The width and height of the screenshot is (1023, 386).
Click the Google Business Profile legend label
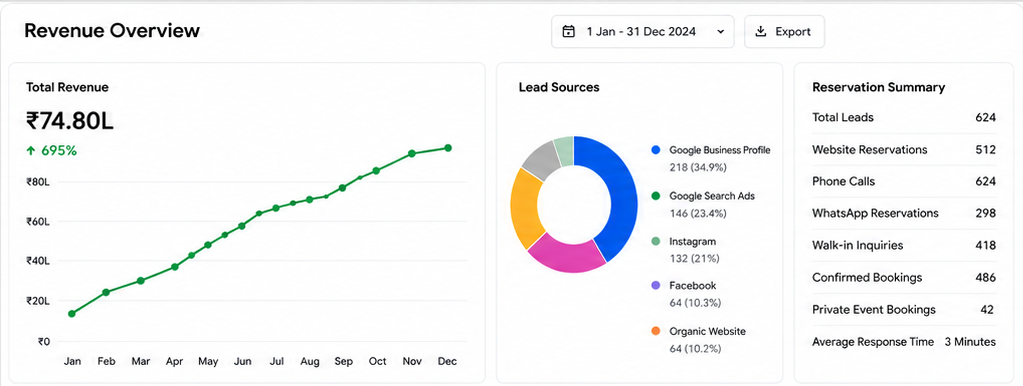(x=720, y=150)
